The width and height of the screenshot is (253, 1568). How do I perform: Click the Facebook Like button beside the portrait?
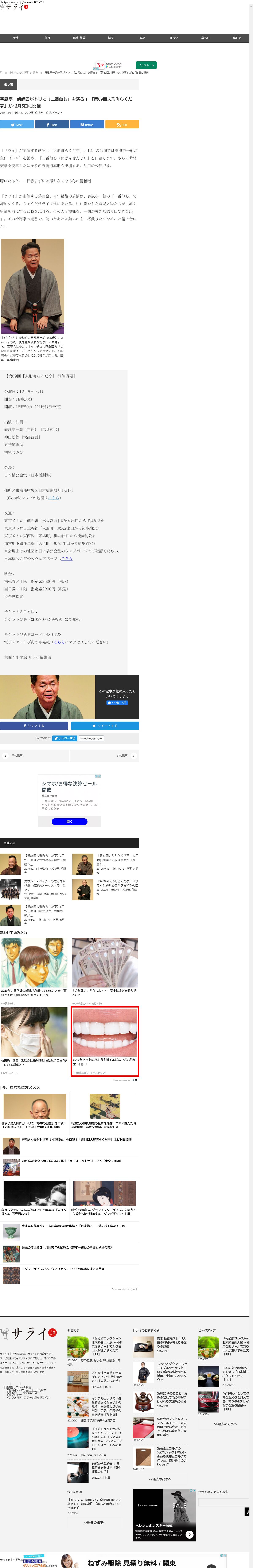tap(117, 702)
